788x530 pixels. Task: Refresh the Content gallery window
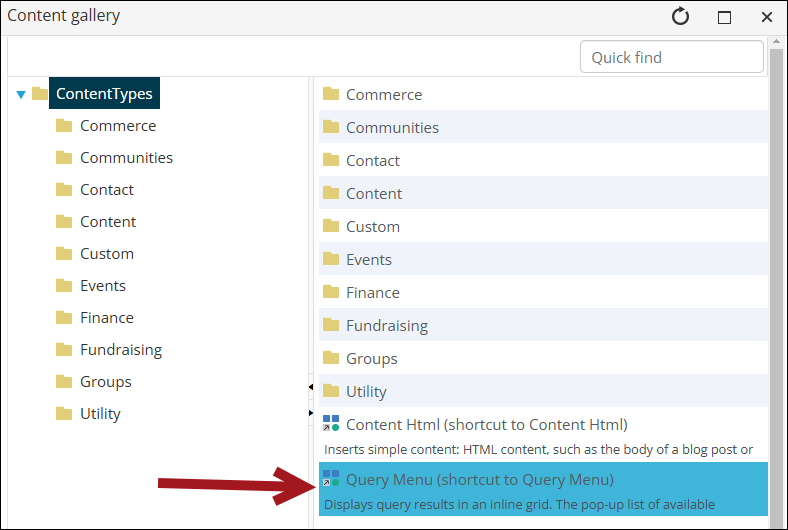coord(680,17)
